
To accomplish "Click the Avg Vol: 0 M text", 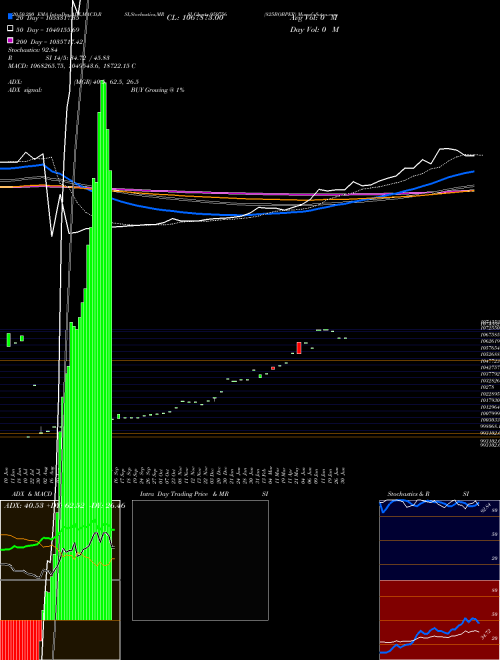I will (314, 18).
